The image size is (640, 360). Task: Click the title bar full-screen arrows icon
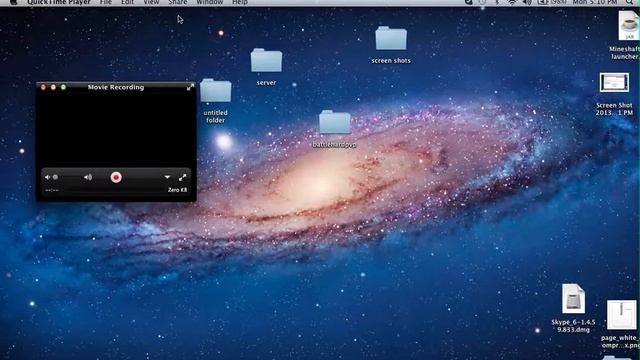point(190,87)
